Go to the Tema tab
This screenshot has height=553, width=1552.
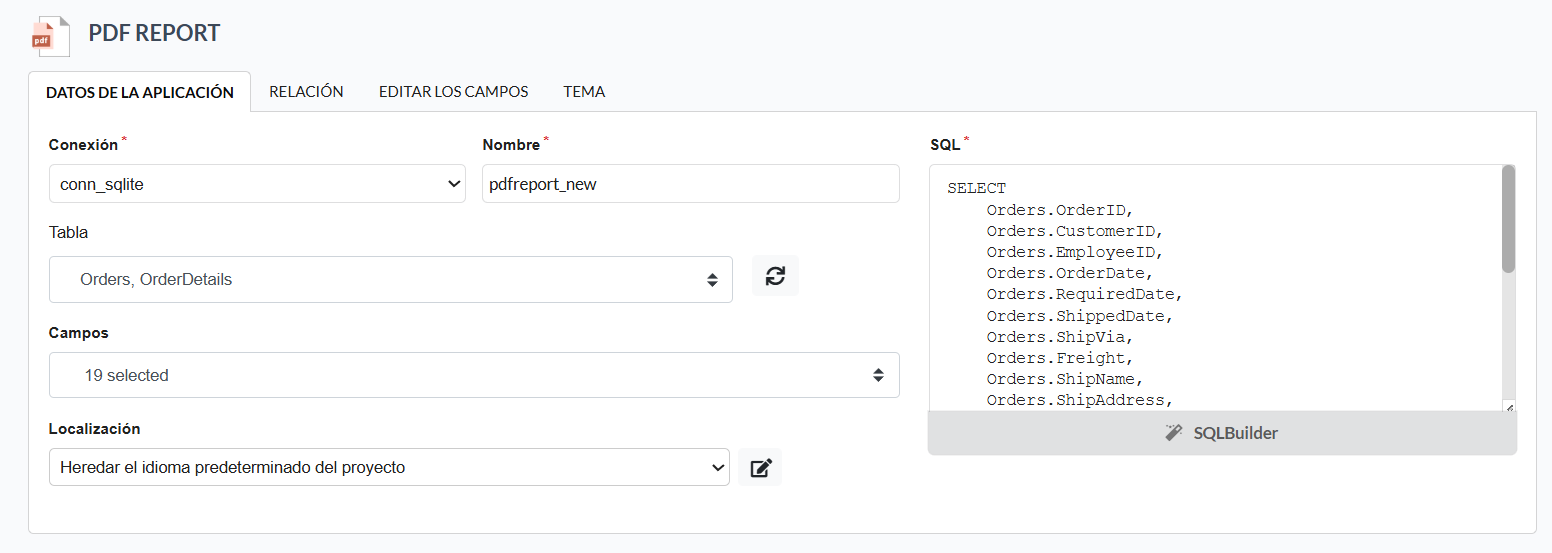584,91
